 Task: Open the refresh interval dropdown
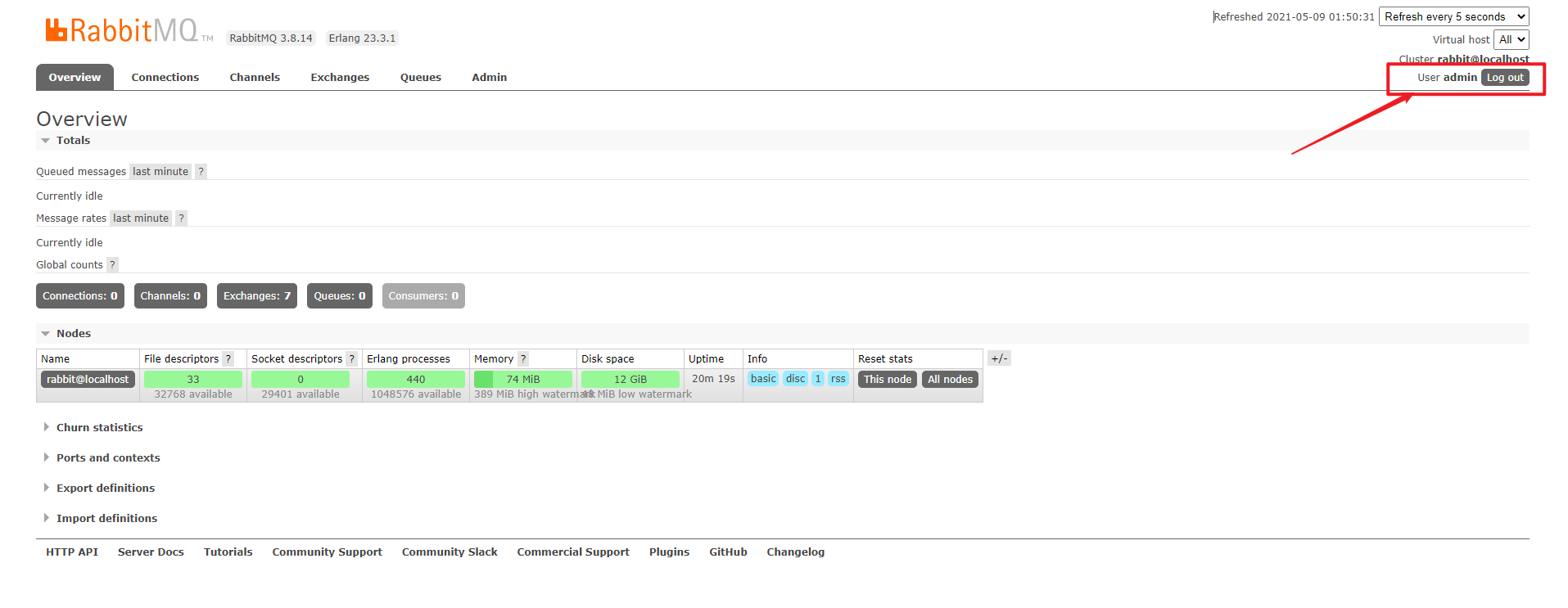1454,16
